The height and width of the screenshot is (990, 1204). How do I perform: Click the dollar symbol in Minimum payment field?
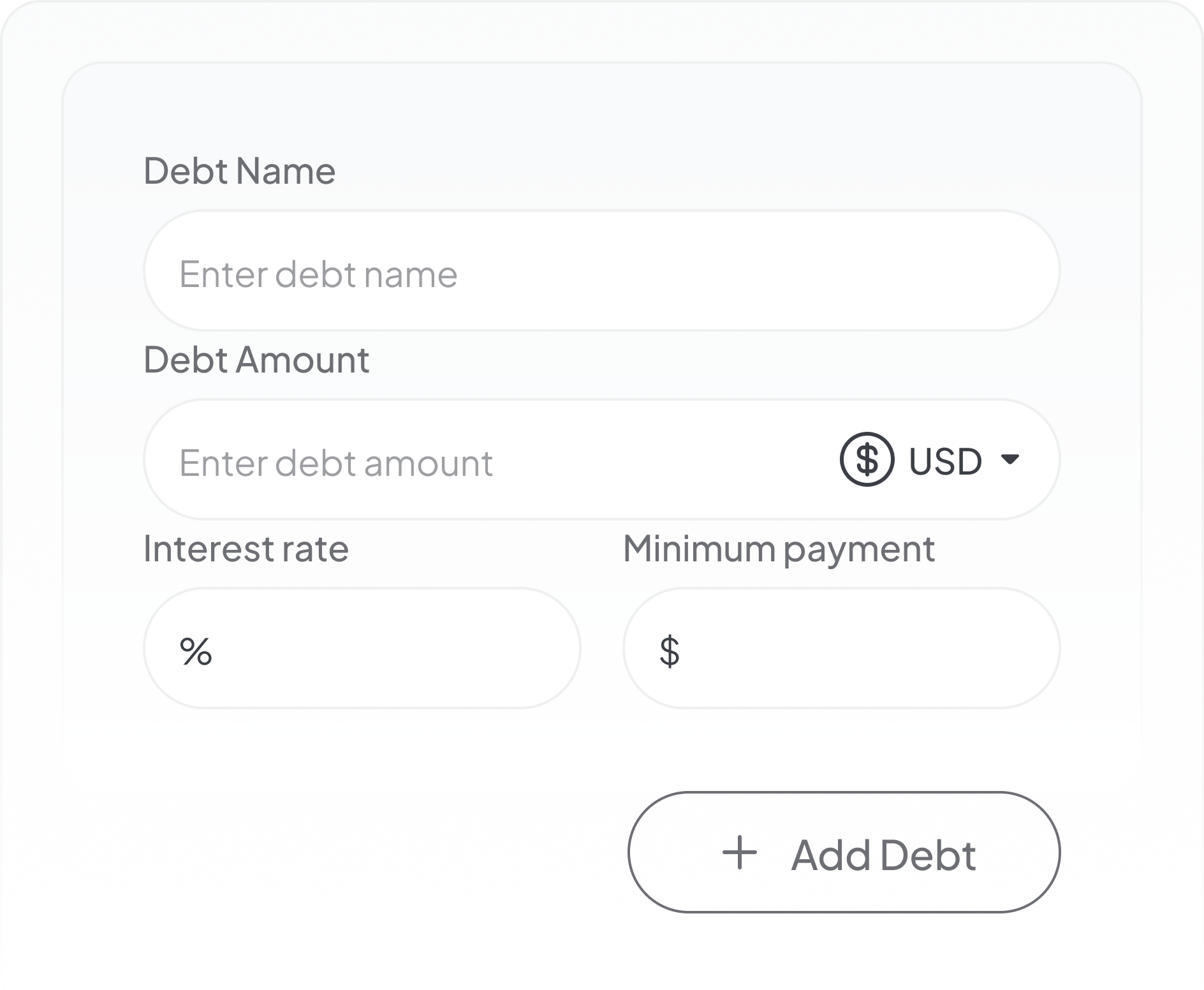click(x=668, y=649)
